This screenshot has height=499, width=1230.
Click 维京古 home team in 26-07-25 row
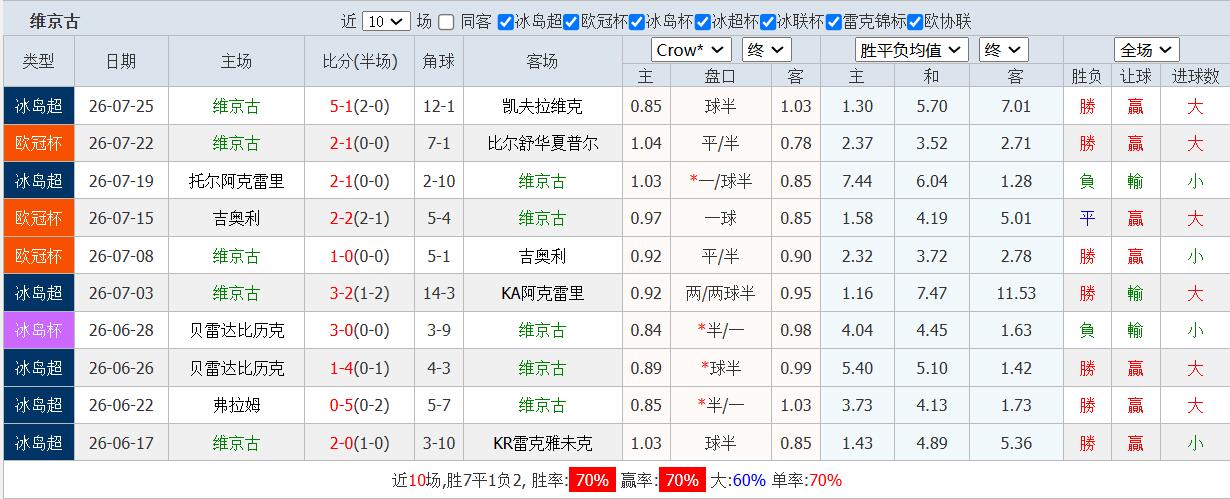coord(236,106)
